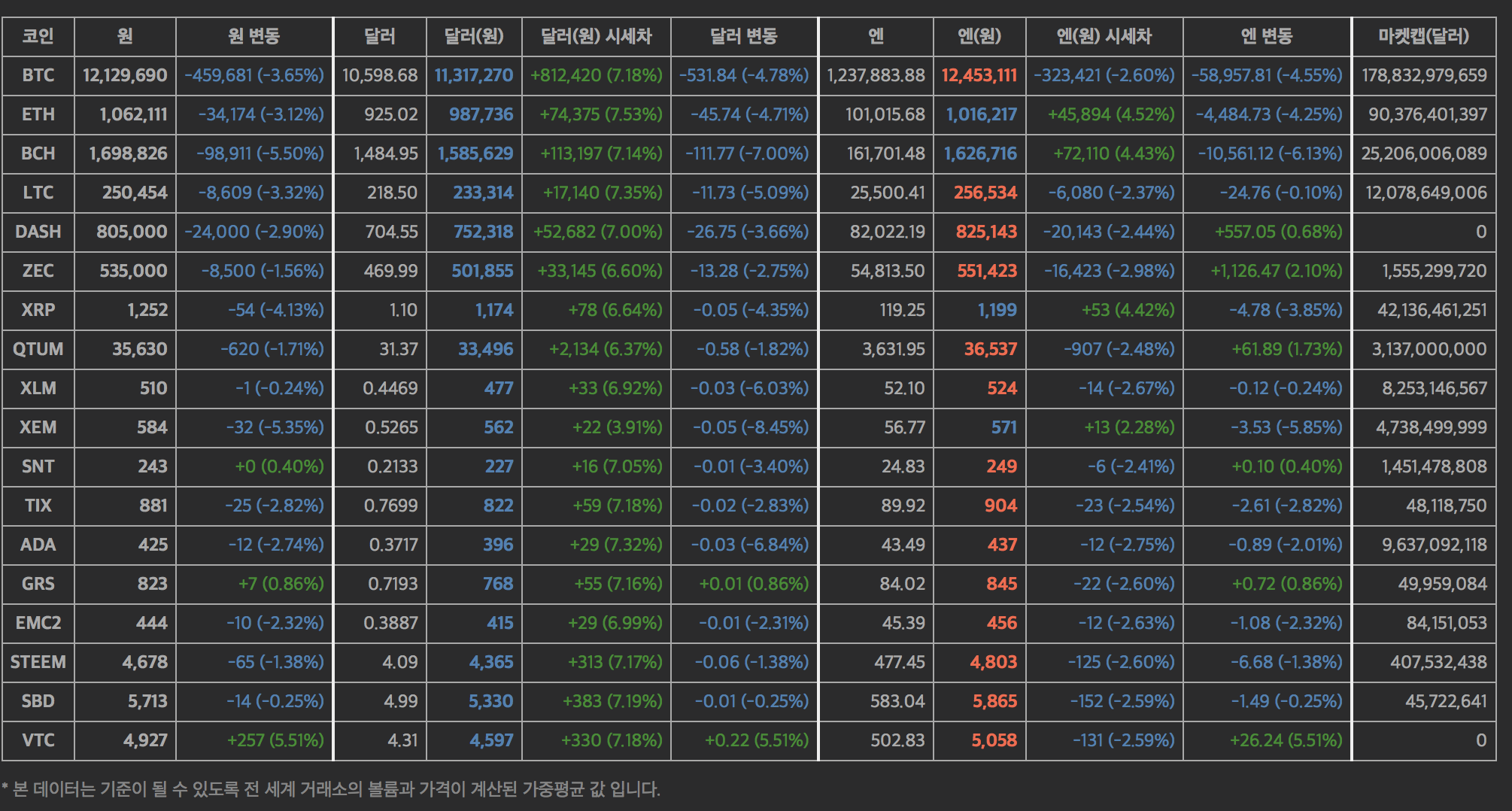
Task: Click DASH yen change +557.05 (0.68%)
Action: 1279,232
